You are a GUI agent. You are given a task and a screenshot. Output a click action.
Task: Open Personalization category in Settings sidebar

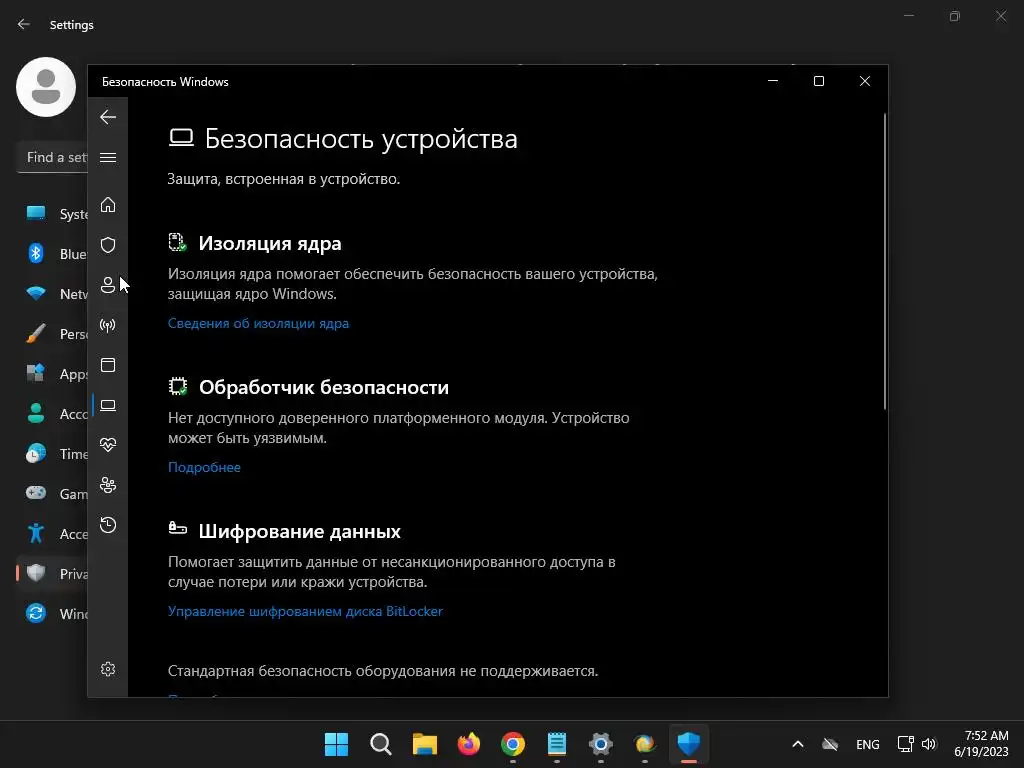[52, 334]
